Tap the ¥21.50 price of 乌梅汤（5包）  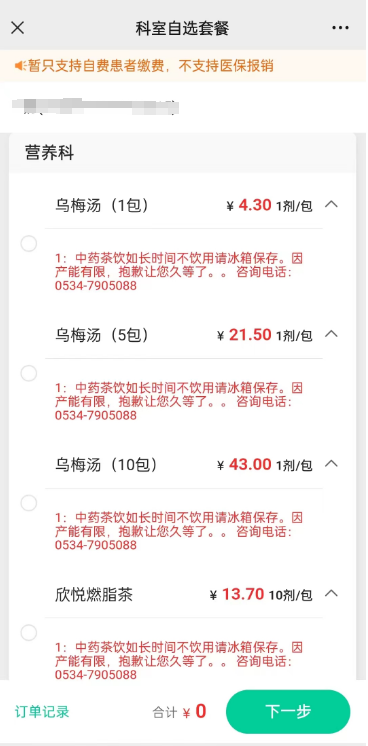coord(244,335)
